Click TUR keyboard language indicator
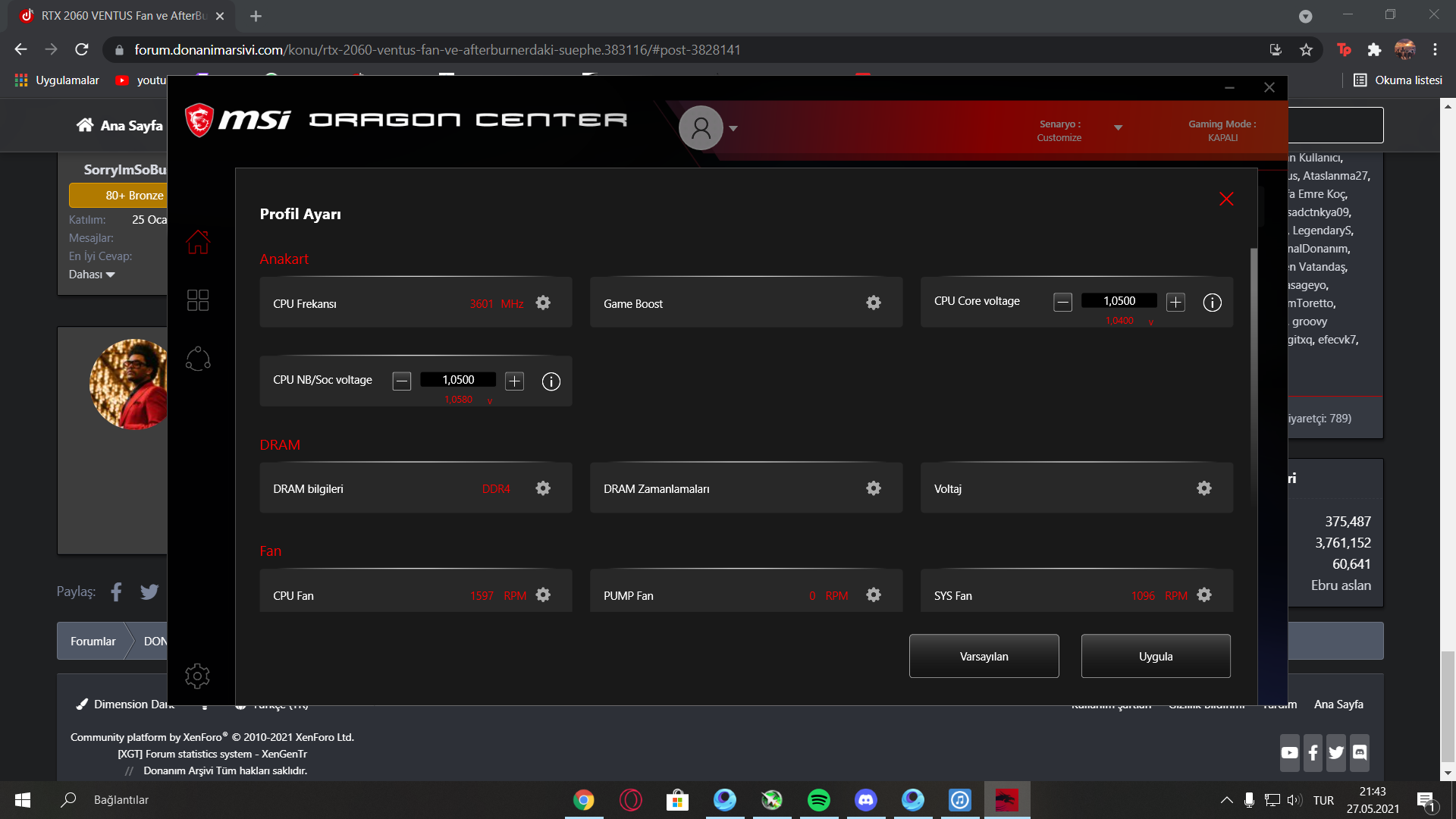Image resolution: width=1456 pixels, height=819 pixels. tap(1323, 800)
